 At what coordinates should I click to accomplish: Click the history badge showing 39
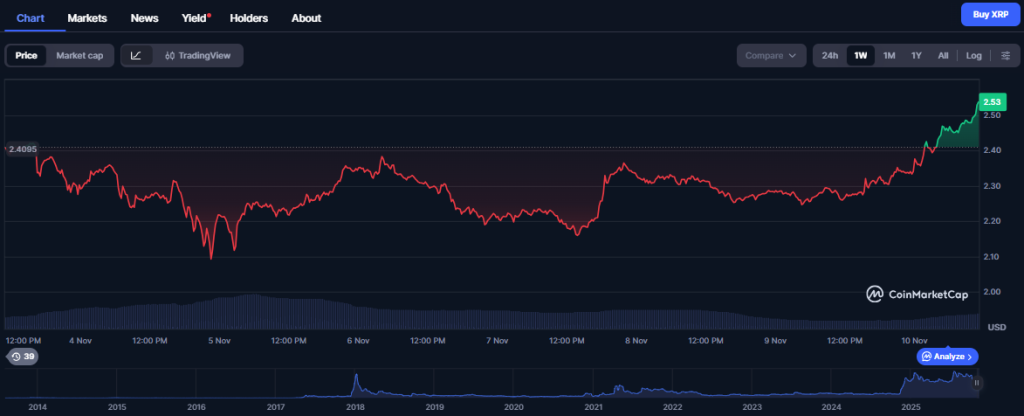pos(22,356)
